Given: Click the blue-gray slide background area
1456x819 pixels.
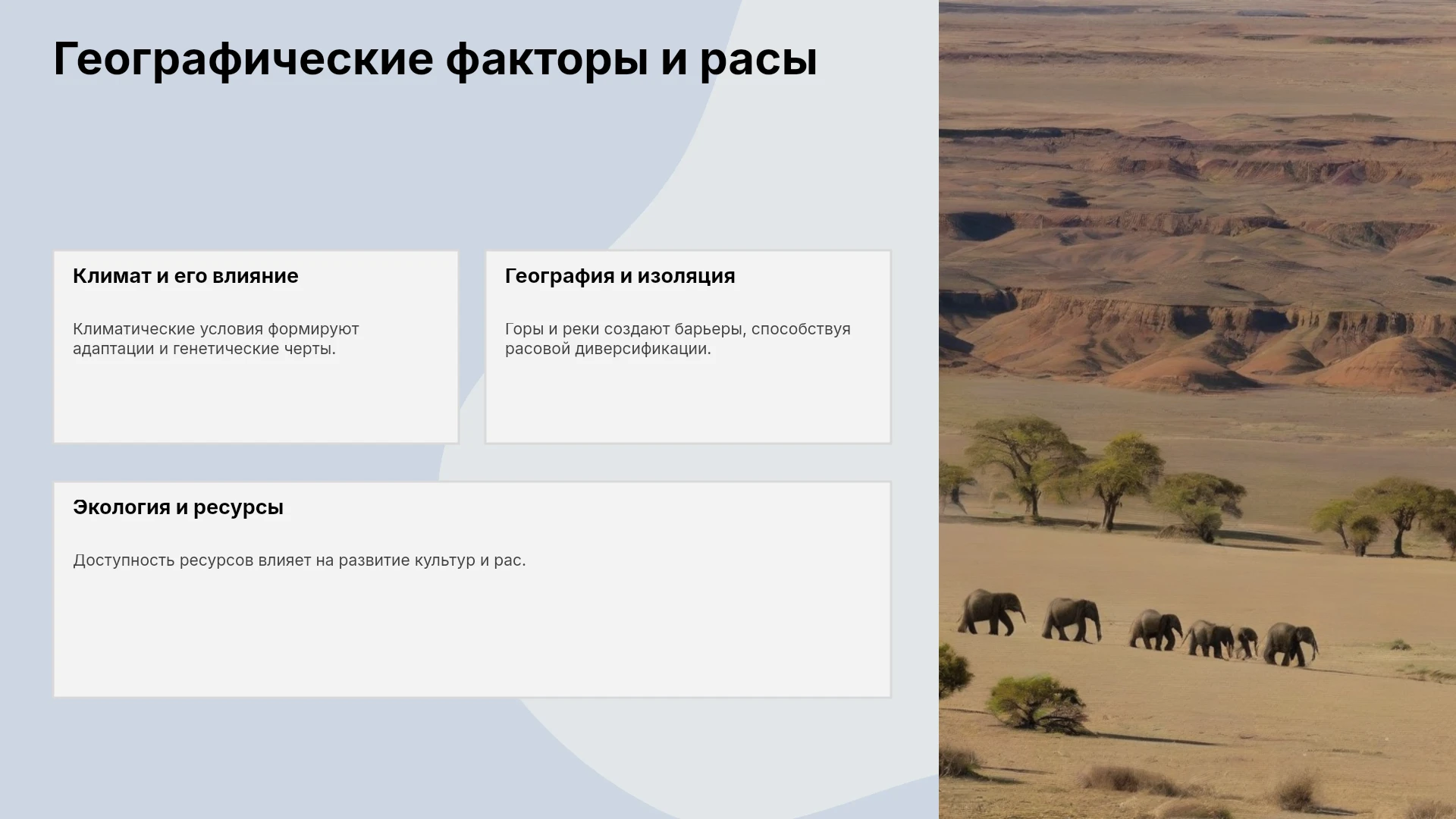Looking at the screenshot, I should coord(227,167).
